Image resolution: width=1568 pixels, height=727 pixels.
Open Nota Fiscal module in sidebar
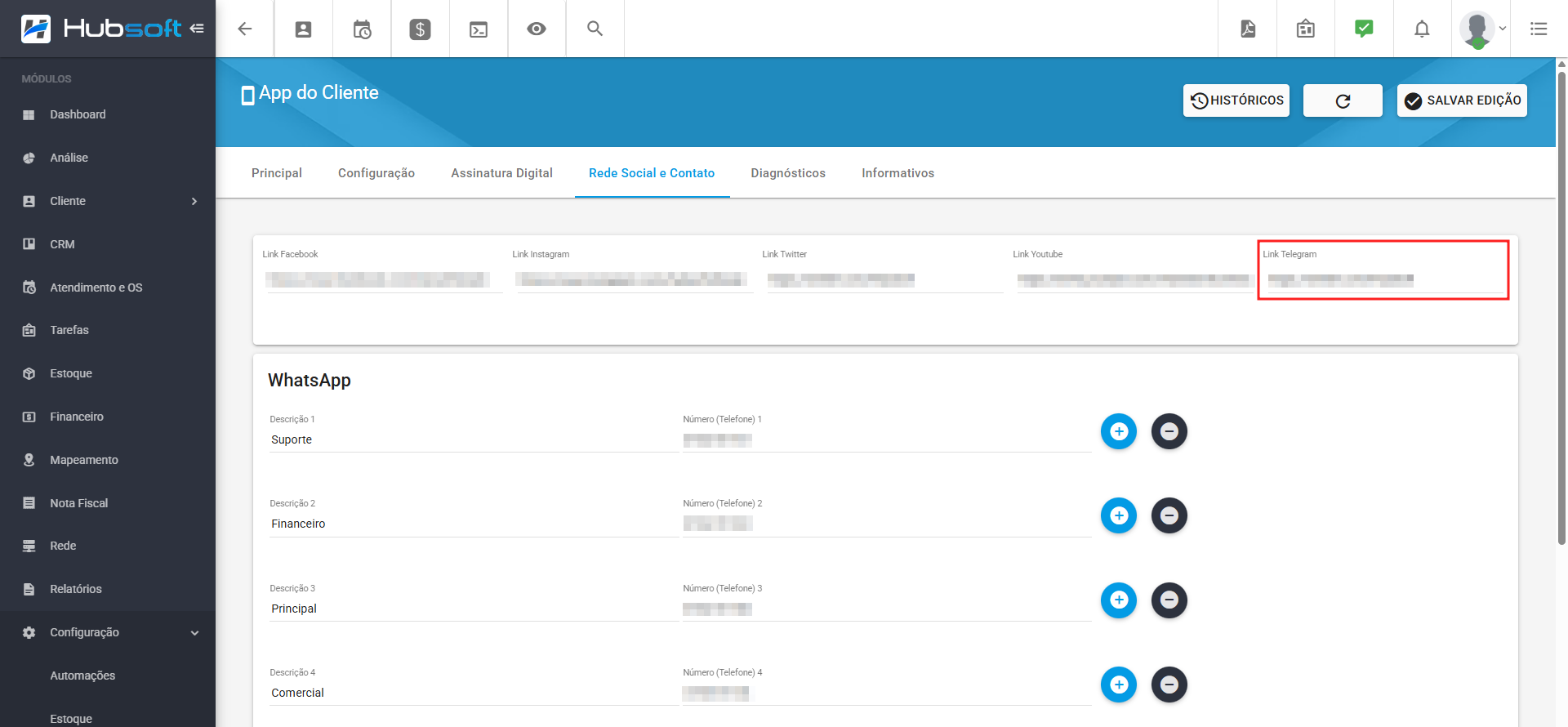click(x=108, y=503)
